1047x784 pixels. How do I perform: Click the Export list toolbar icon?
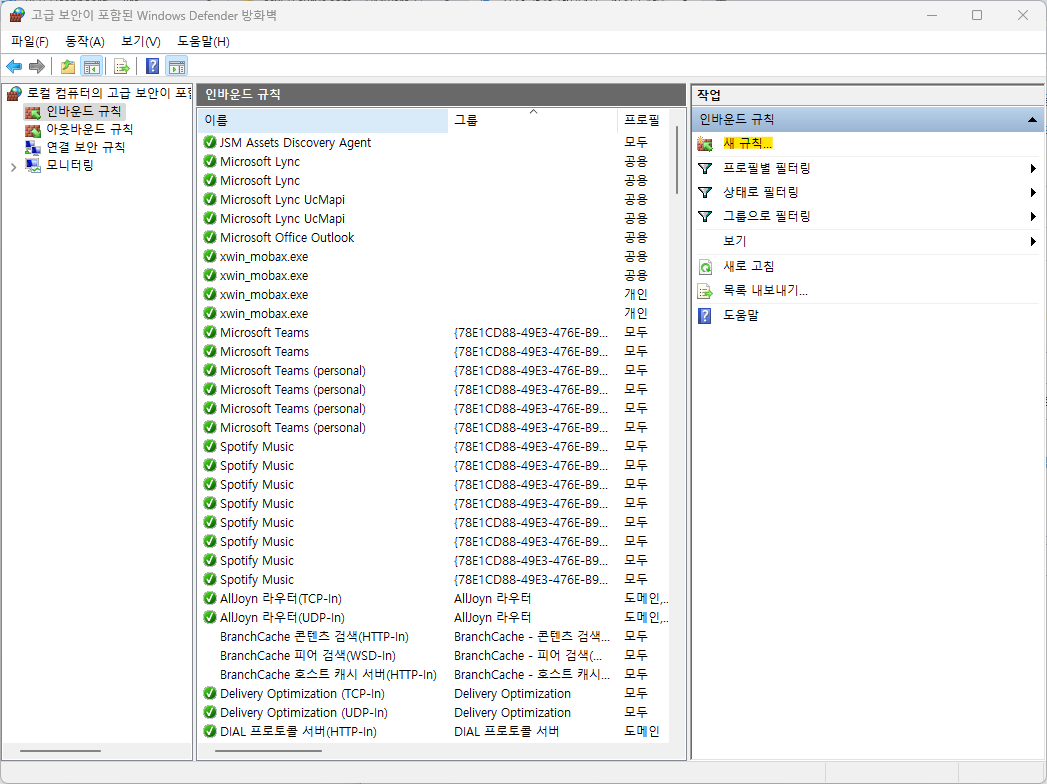[121, 66]
